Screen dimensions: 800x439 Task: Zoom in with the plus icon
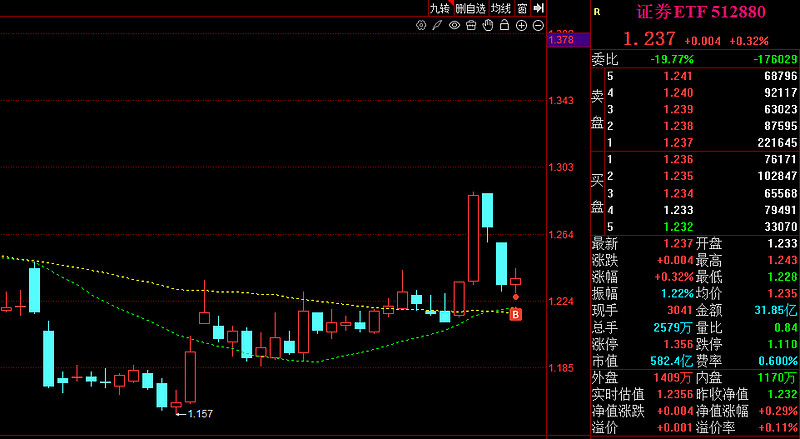521,25
